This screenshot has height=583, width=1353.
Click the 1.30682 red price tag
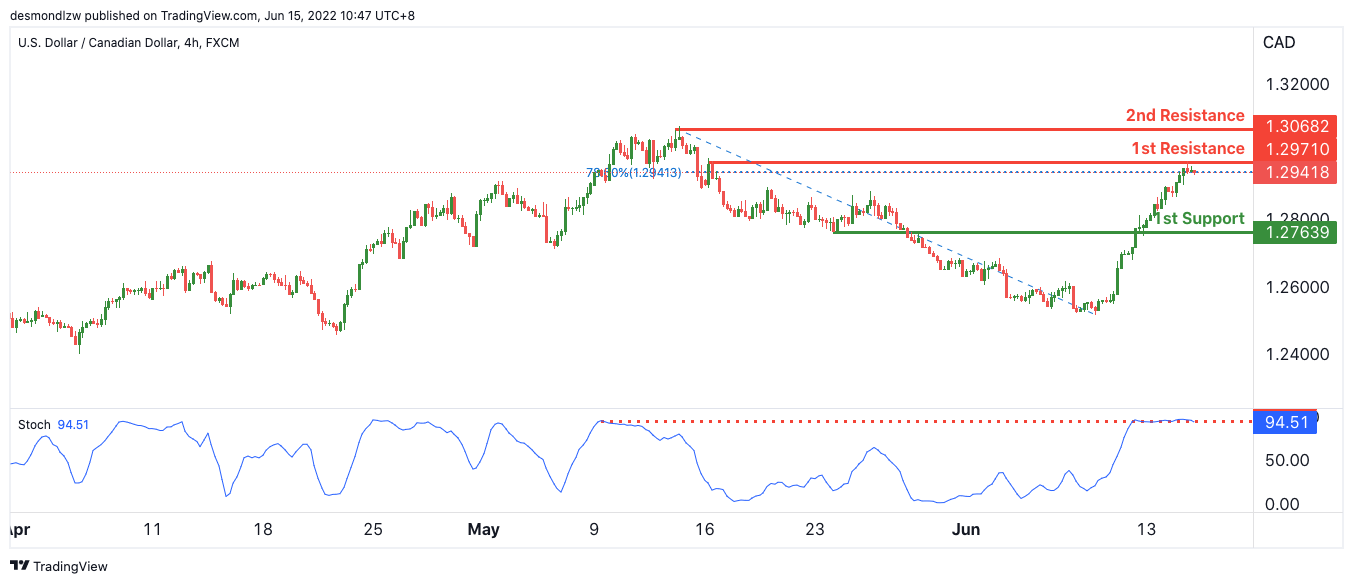(1296, 127)
